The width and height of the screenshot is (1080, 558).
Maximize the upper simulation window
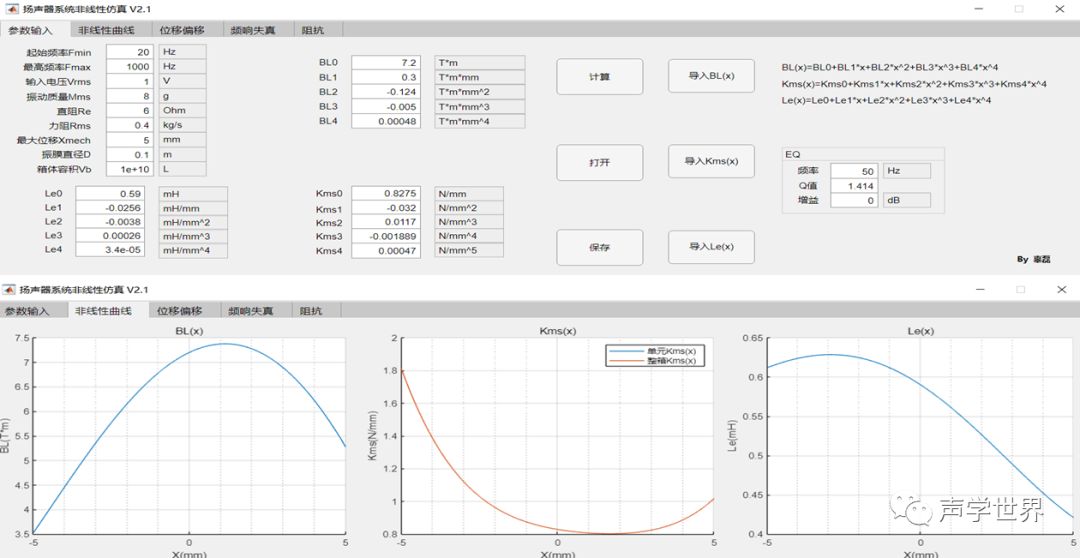click(1019, 9)
